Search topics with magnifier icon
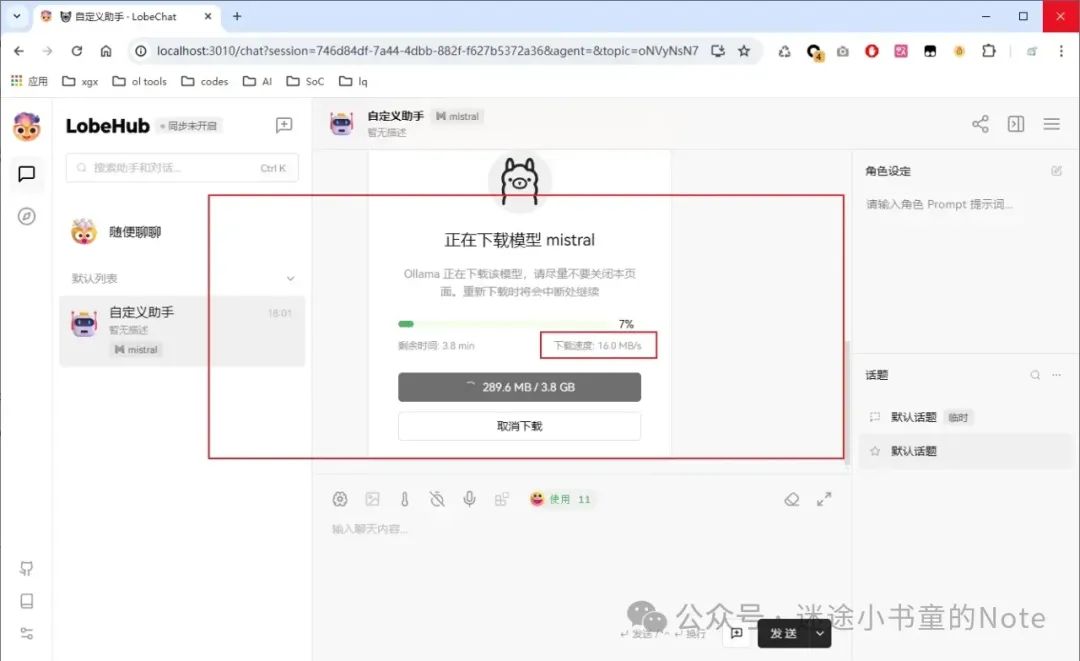This screenshot has width=1080, height=661. coord(1035,375)
